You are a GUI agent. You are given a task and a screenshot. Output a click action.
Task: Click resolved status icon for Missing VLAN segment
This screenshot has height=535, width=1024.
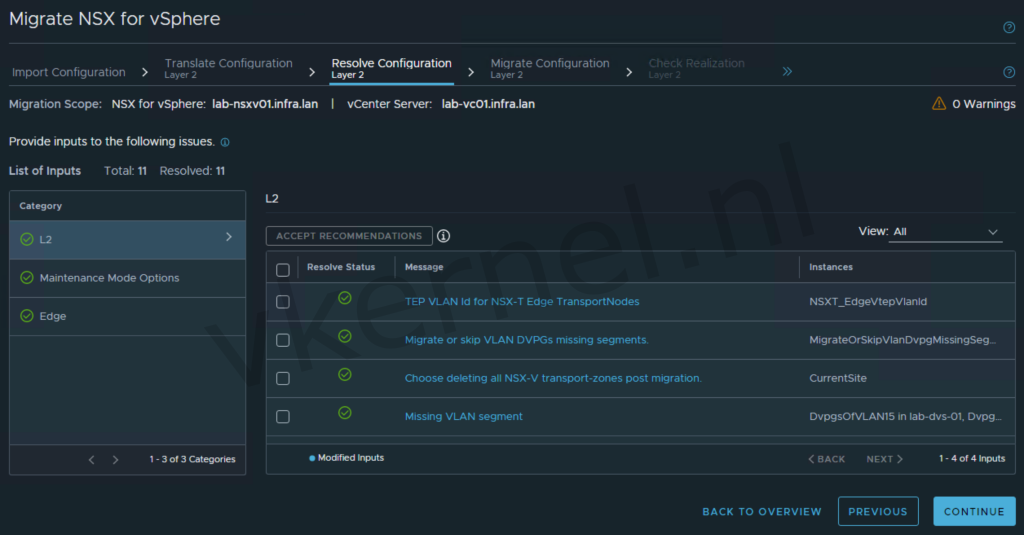(x=345, y=413)
